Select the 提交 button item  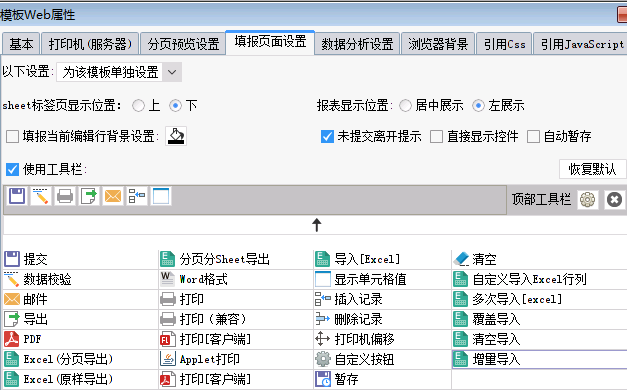click(80, 259)
